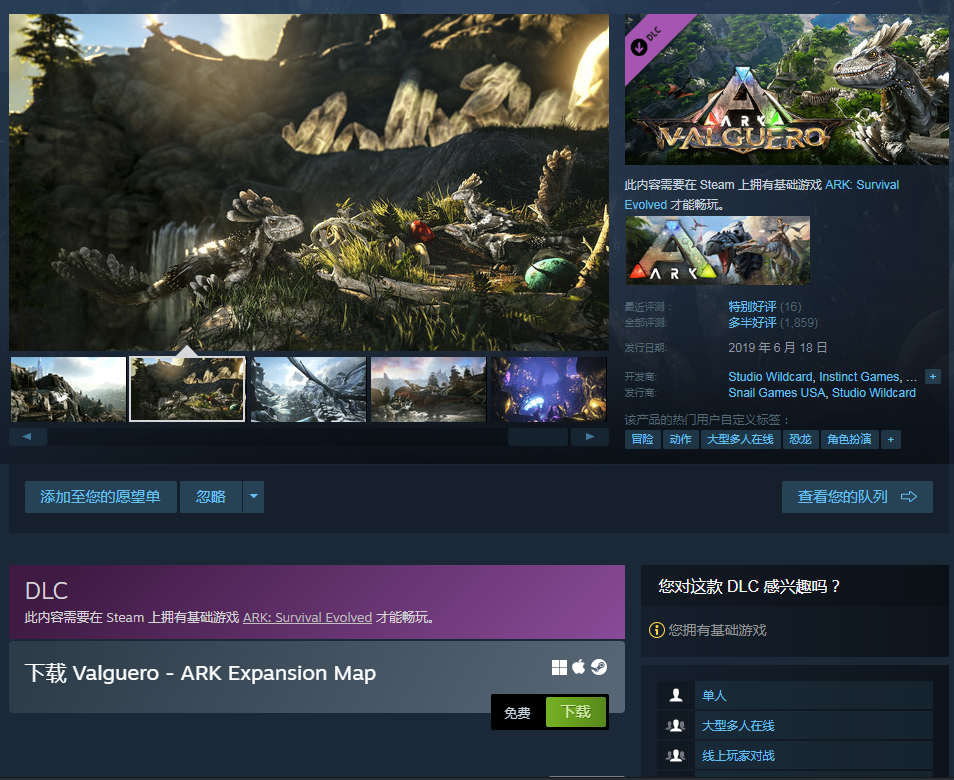View all reviews 多半好评
The height and width of the screenshot is (780, 954).
(x=752, y=322)
